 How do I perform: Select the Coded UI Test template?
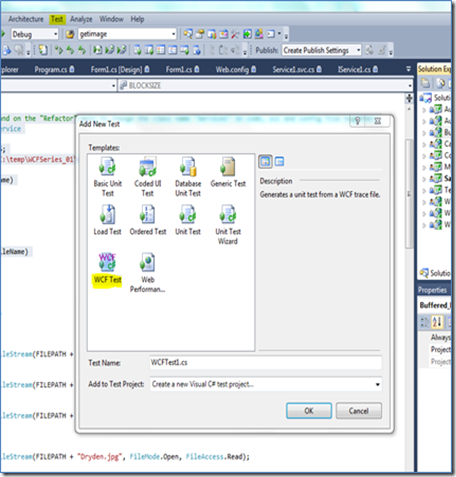[x=148, y=177]
